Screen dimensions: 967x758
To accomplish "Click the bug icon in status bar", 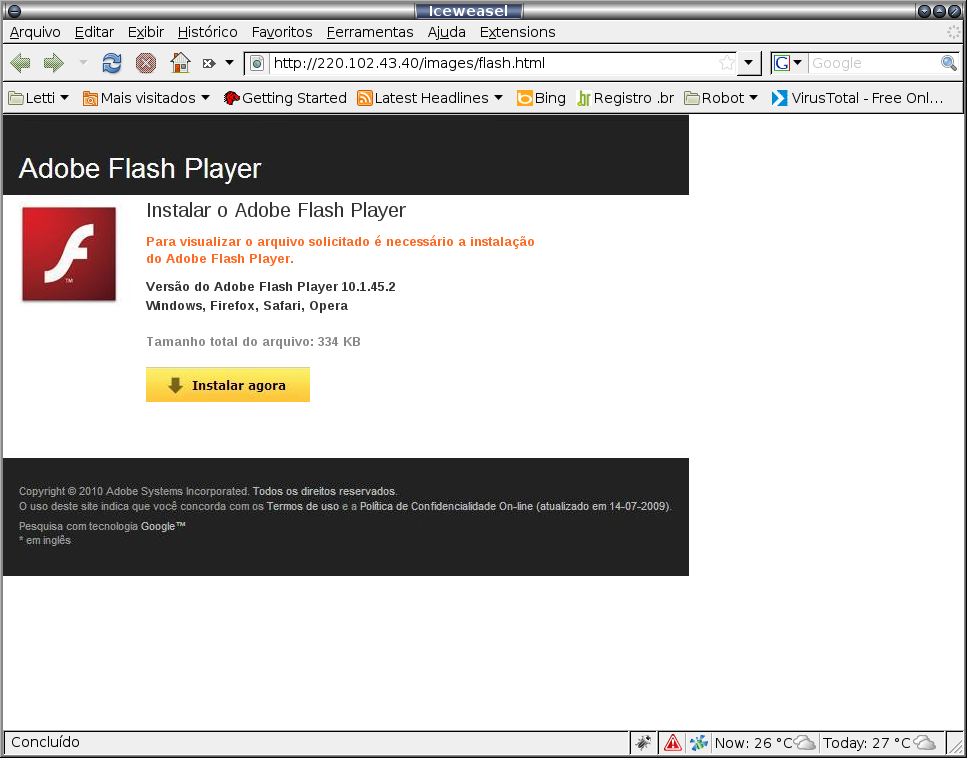I will [643, 743].
